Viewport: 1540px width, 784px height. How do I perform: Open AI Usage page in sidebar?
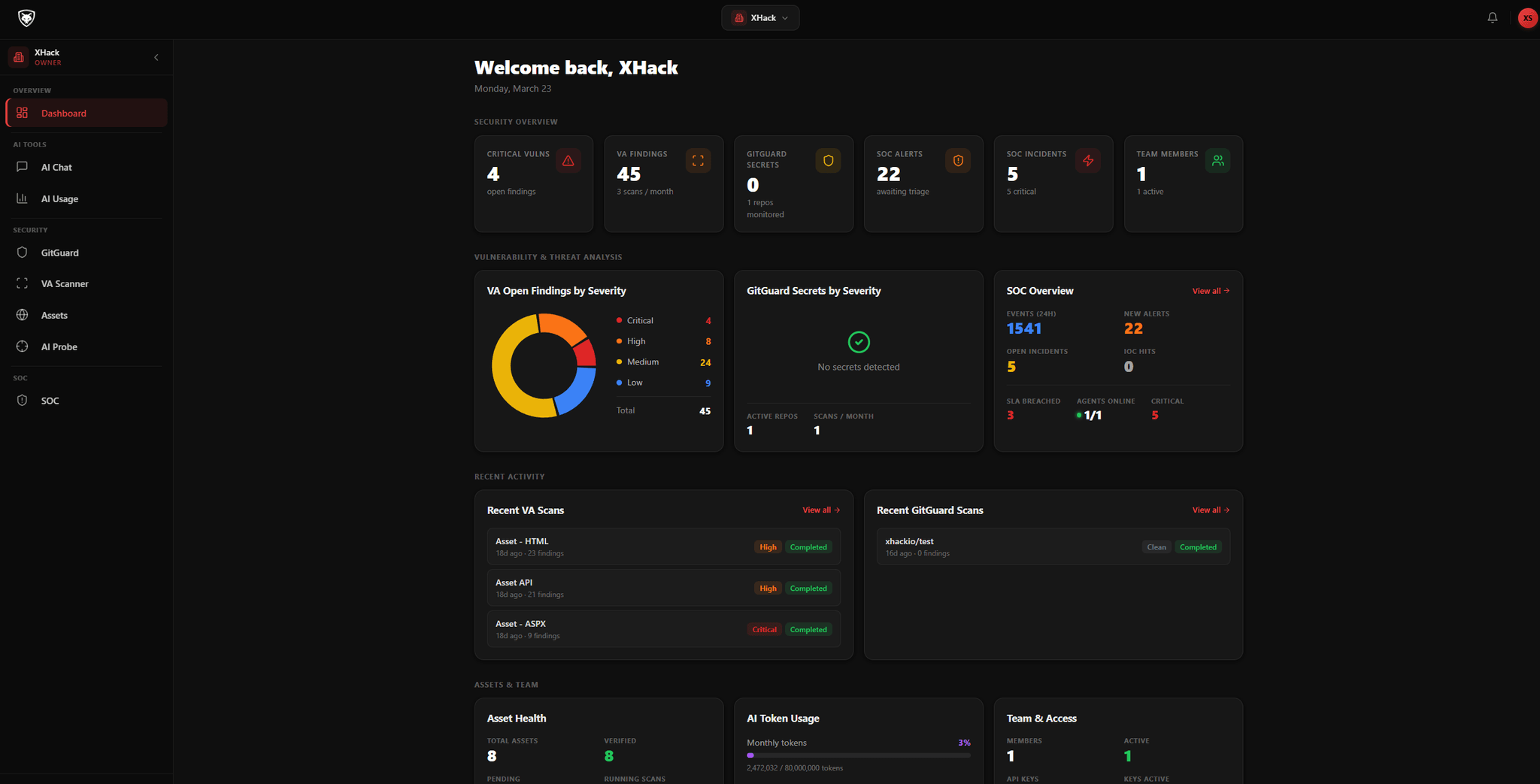tap(86, 198)
